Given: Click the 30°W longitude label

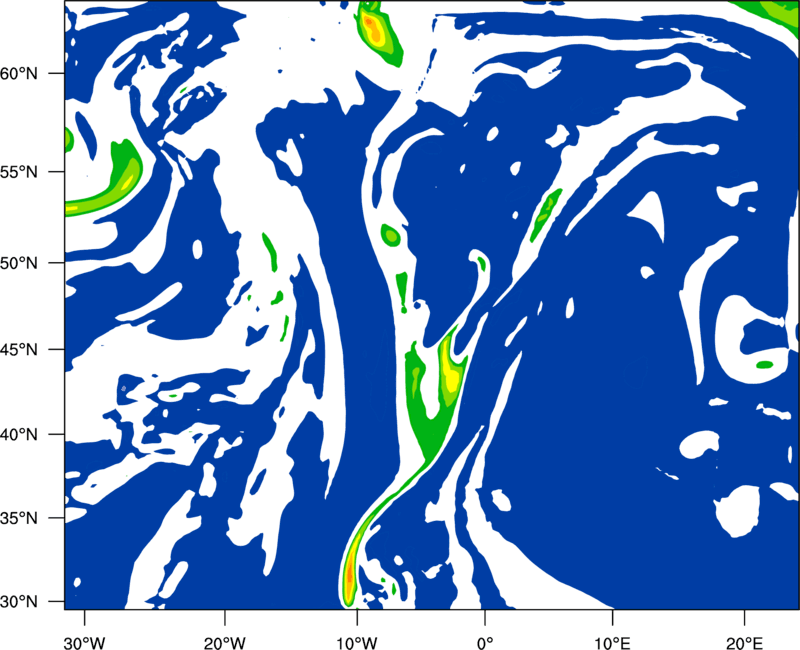Looking at the screenshot, I should [x=84, y=643].
